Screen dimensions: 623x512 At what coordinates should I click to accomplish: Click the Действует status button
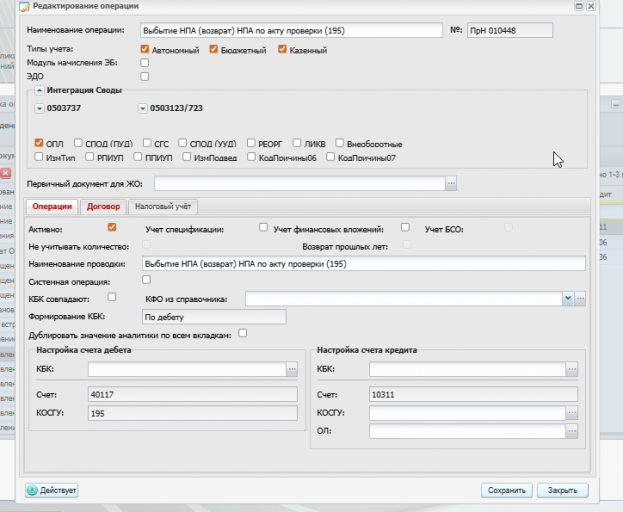52,490
